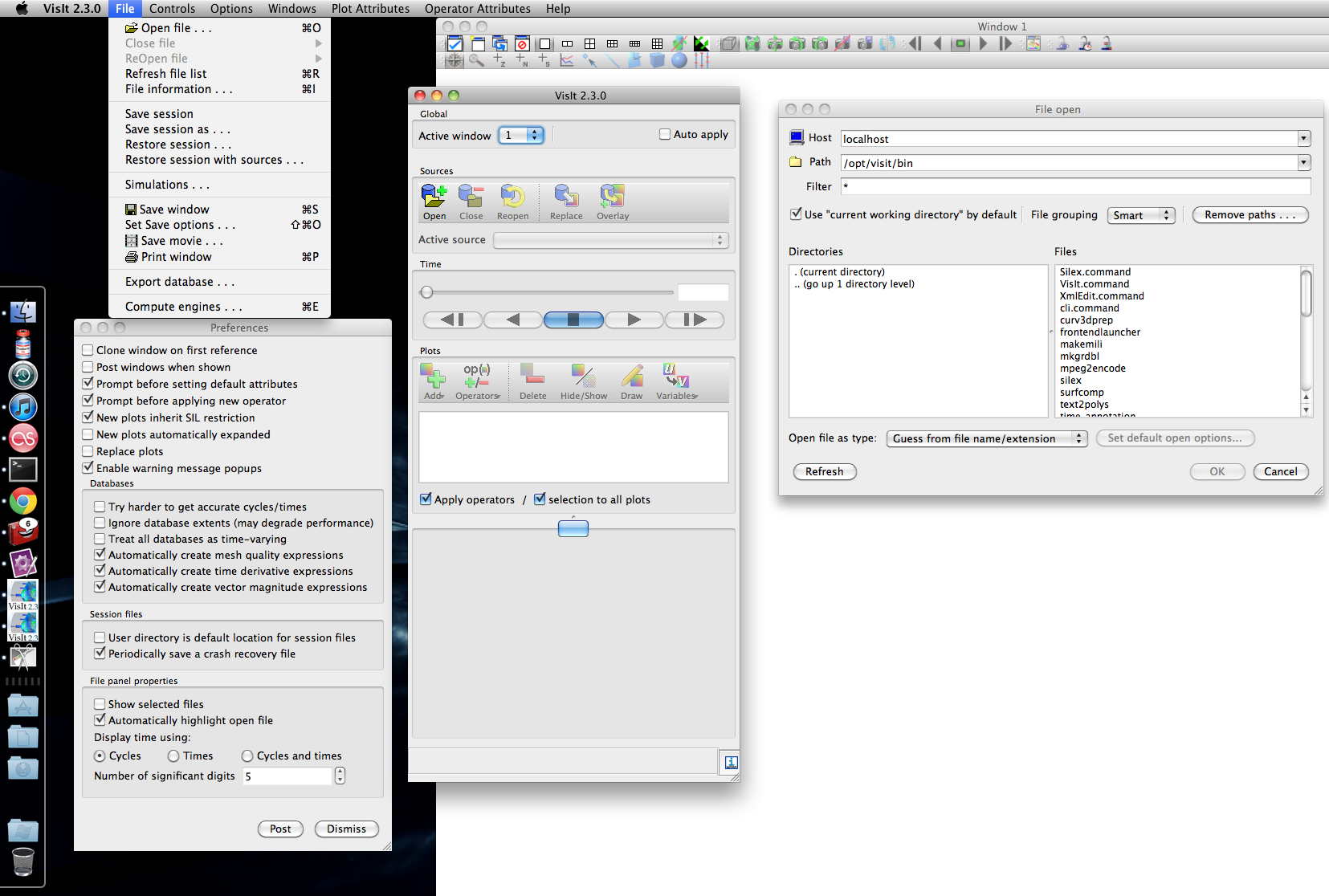Click the checkmark window icon in the Window 1 toolbar

click(x=455, y=43)
